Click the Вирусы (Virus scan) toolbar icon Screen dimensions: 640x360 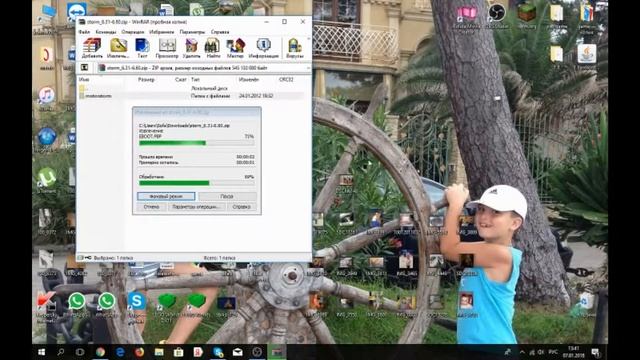click(x=295, y=48)
